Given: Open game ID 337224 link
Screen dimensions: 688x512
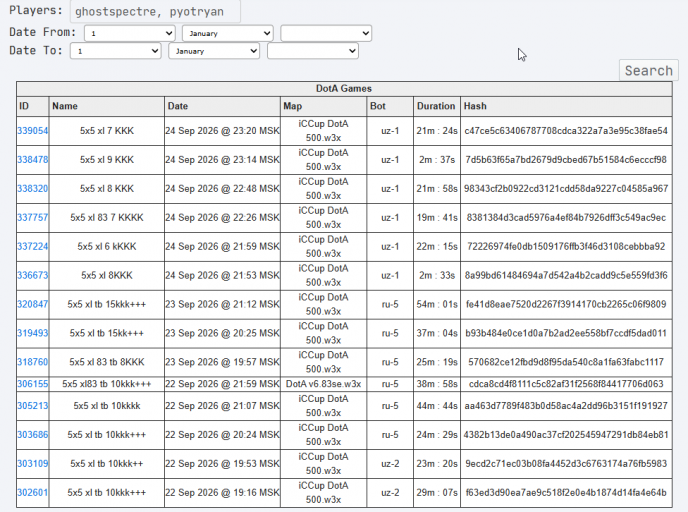Looking at the screenshot, I should click(x=32, y=247).
